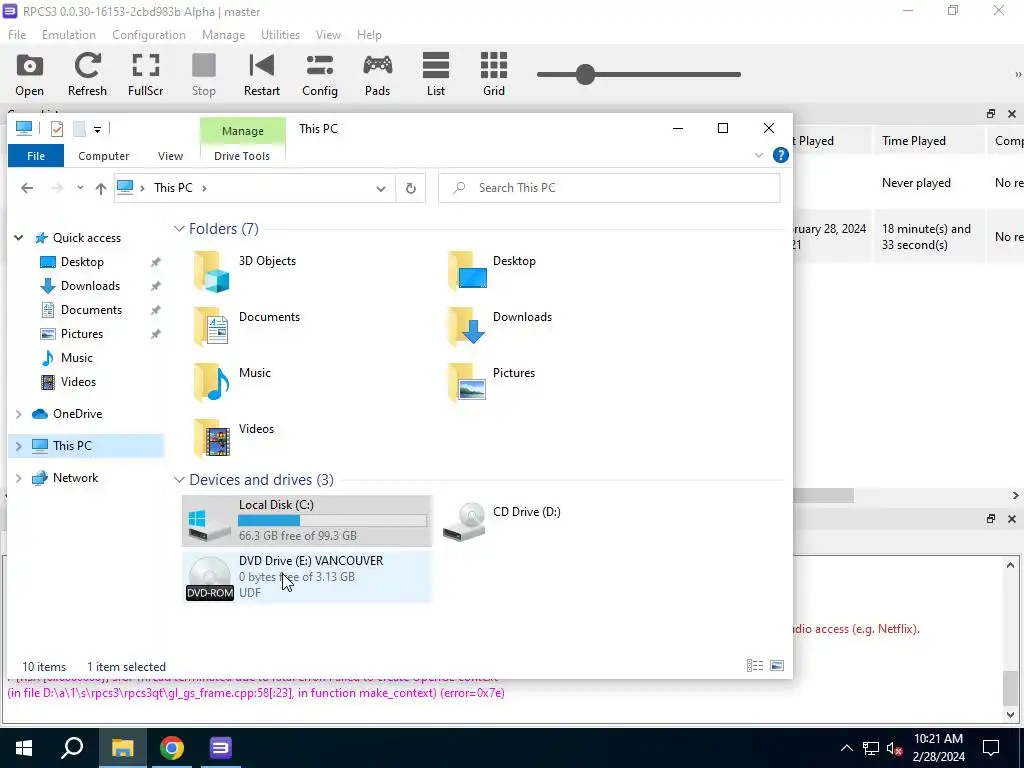This screenshot has width=1024, height=768.
Task: Select the 3D Objects folder icon
Action: (212, 271)
